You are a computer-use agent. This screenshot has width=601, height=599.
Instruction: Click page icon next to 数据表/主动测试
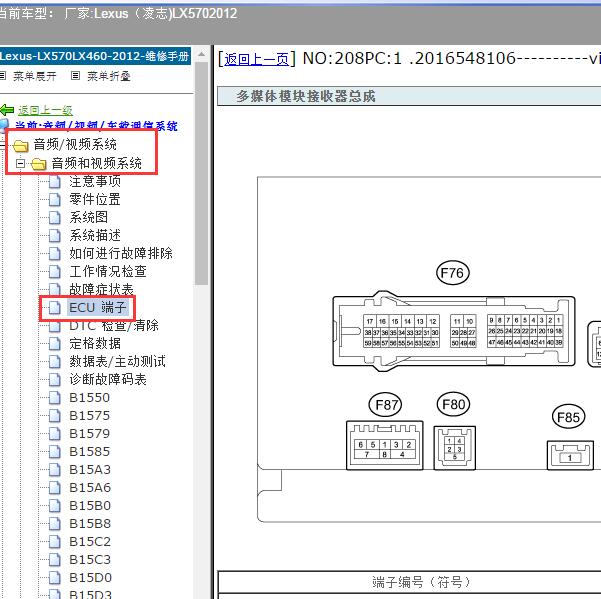point(55,362)
